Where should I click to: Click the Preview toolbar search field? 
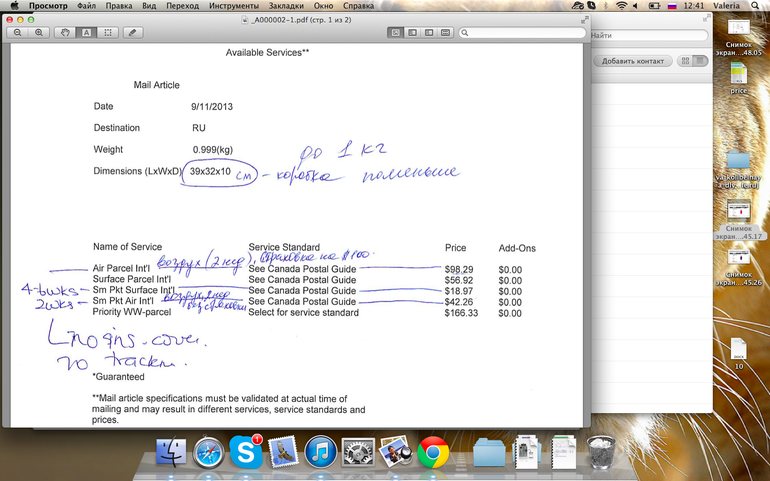pos(520,33)
